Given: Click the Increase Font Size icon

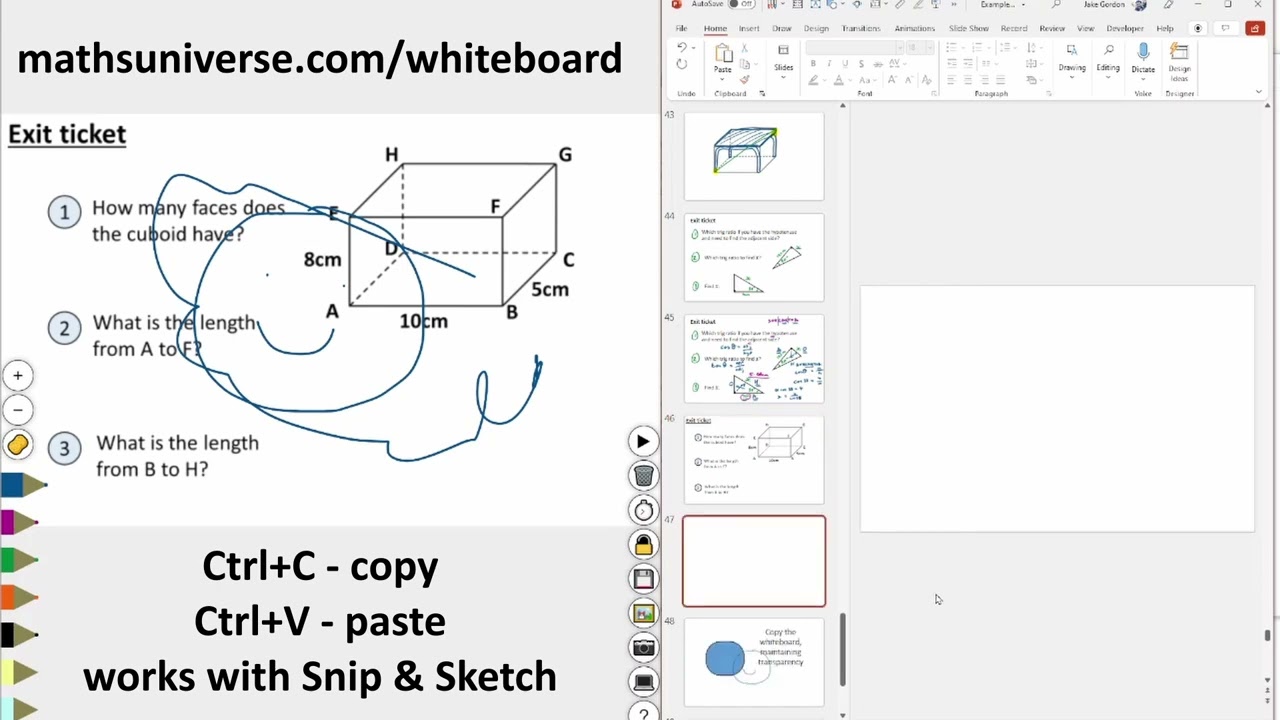Looking at the screenshot, I should [x=892, y=80].
